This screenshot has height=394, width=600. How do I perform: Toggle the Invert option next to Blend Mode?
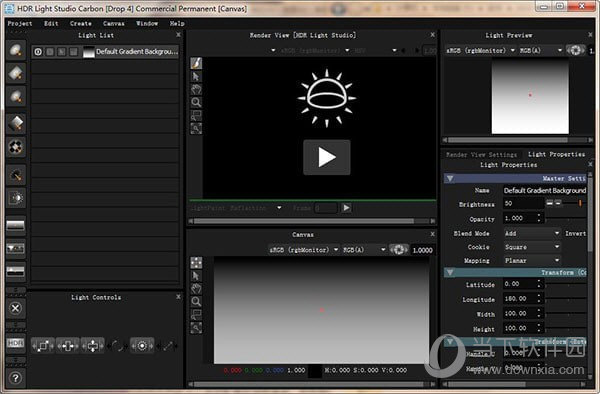pyautogui.click(x=576, y=233)
